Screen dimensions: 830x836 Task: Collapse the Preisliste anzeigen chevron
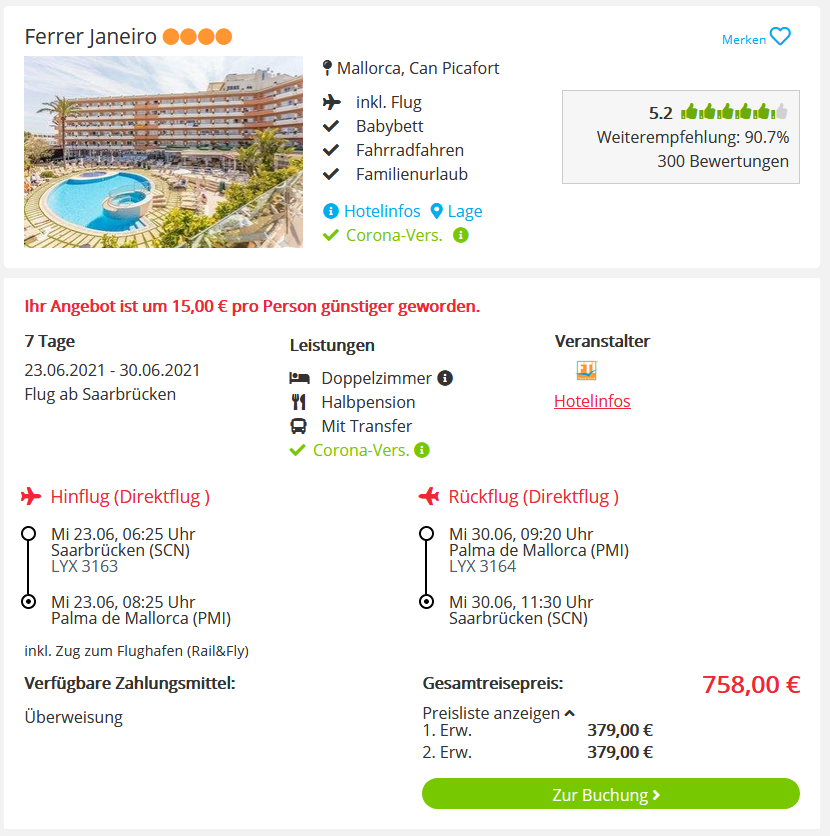569,713
